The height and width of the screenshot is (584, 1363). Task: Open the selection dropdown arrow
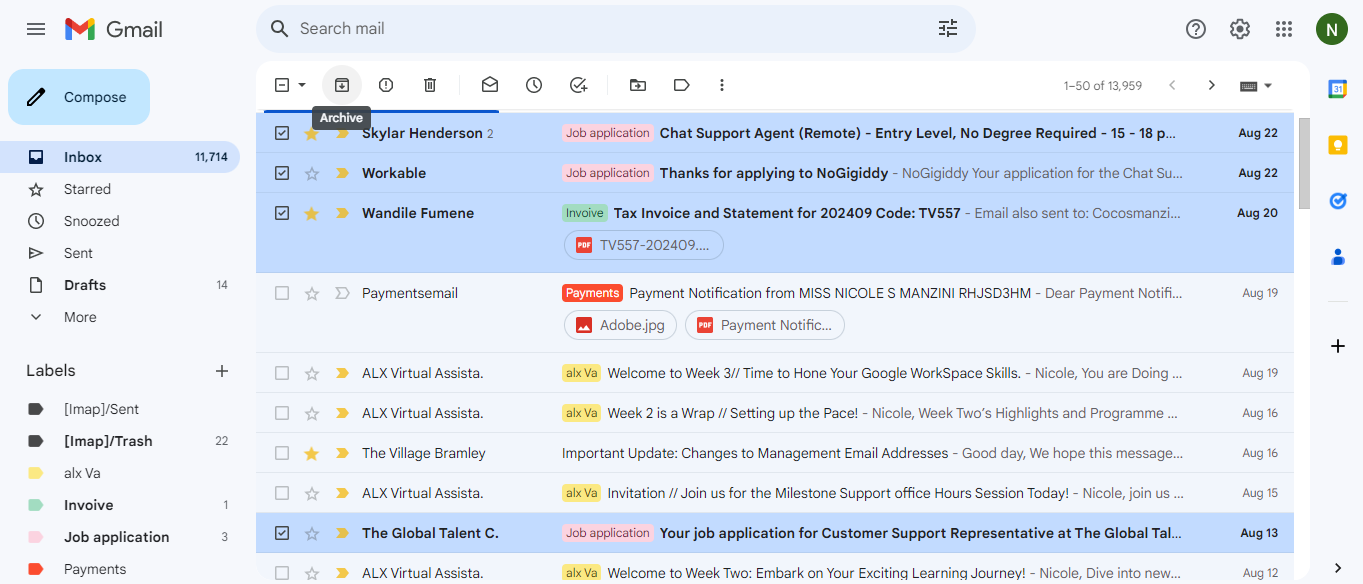pos(300,85)
